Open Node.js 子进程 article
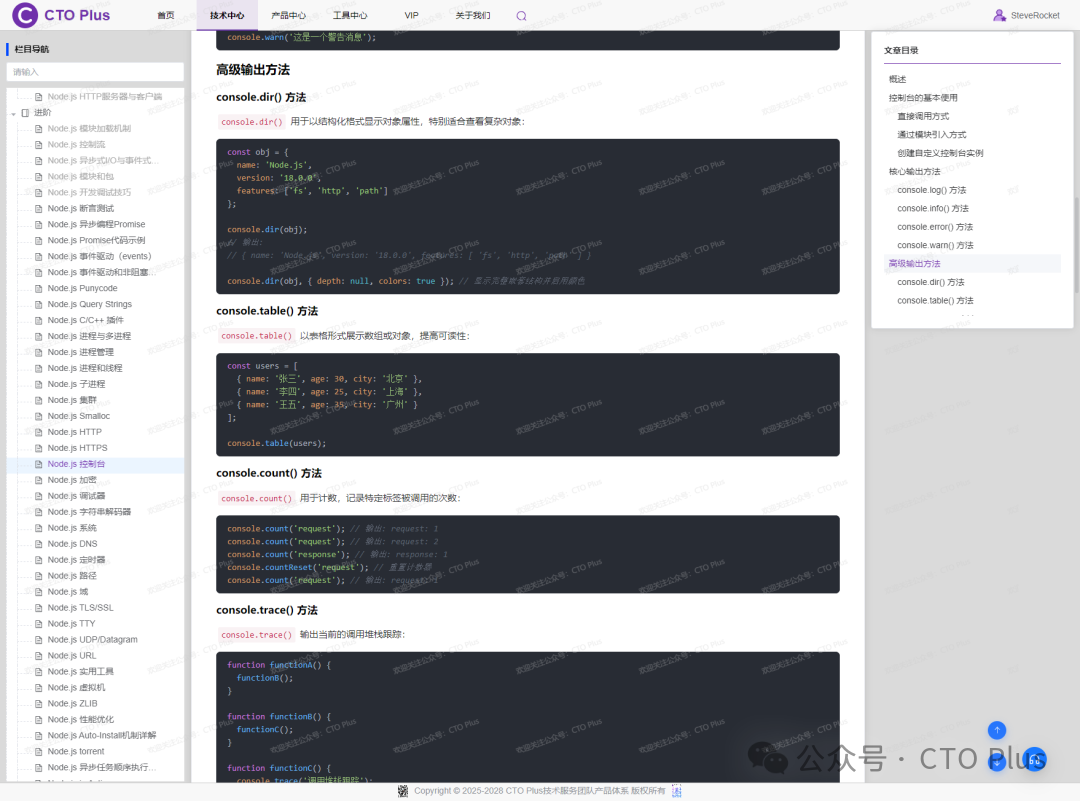This screenshot has width=1080, height=801. pos(76,384)
